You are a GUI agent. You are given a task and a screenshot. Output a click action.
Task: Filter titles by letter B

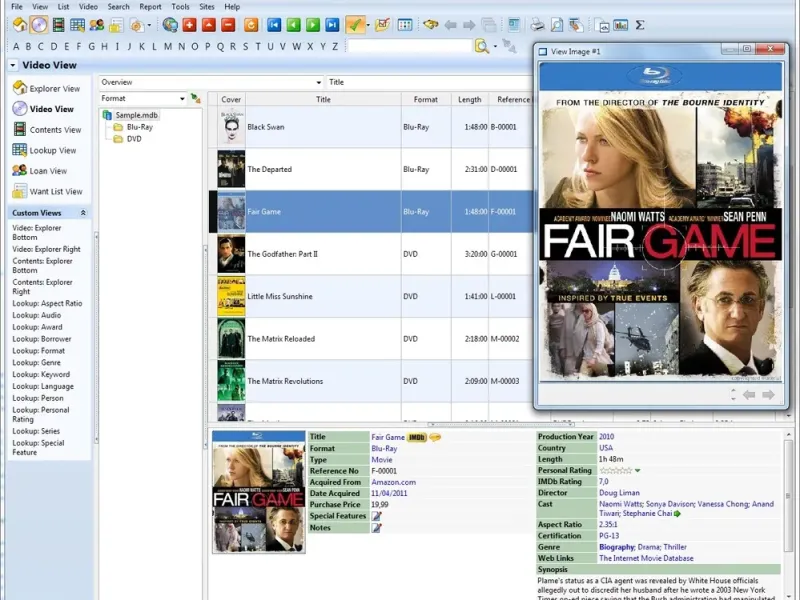coord(28,46)
